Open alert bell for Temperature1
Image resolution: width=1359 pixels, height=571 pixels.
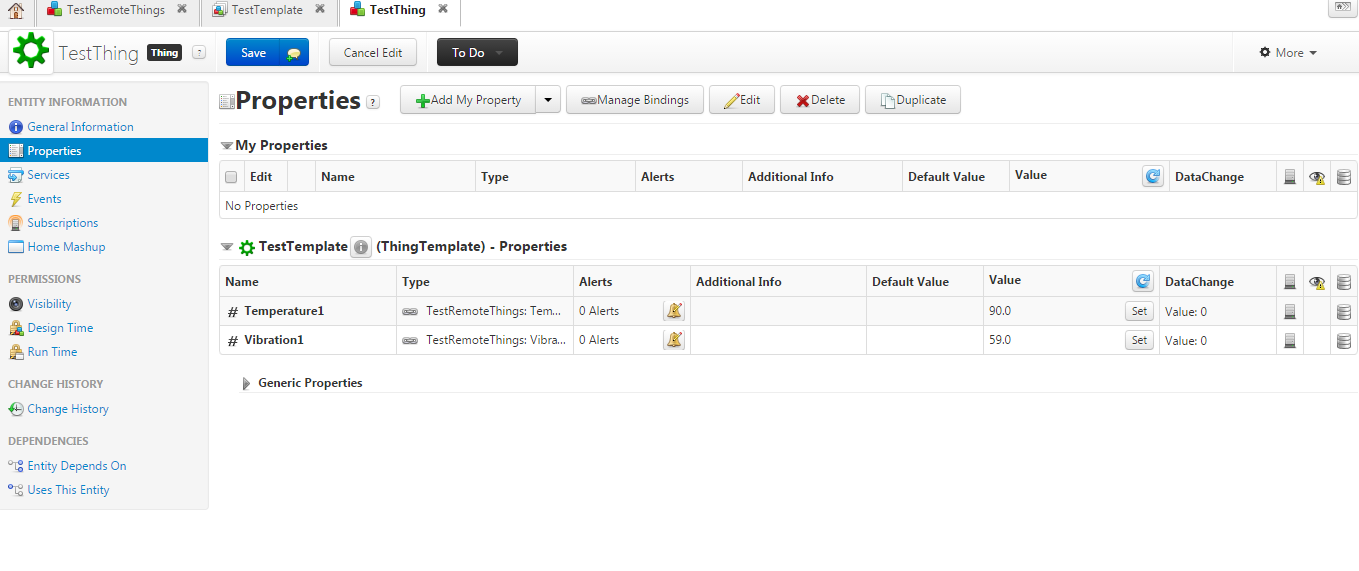(x=674, y=311)
